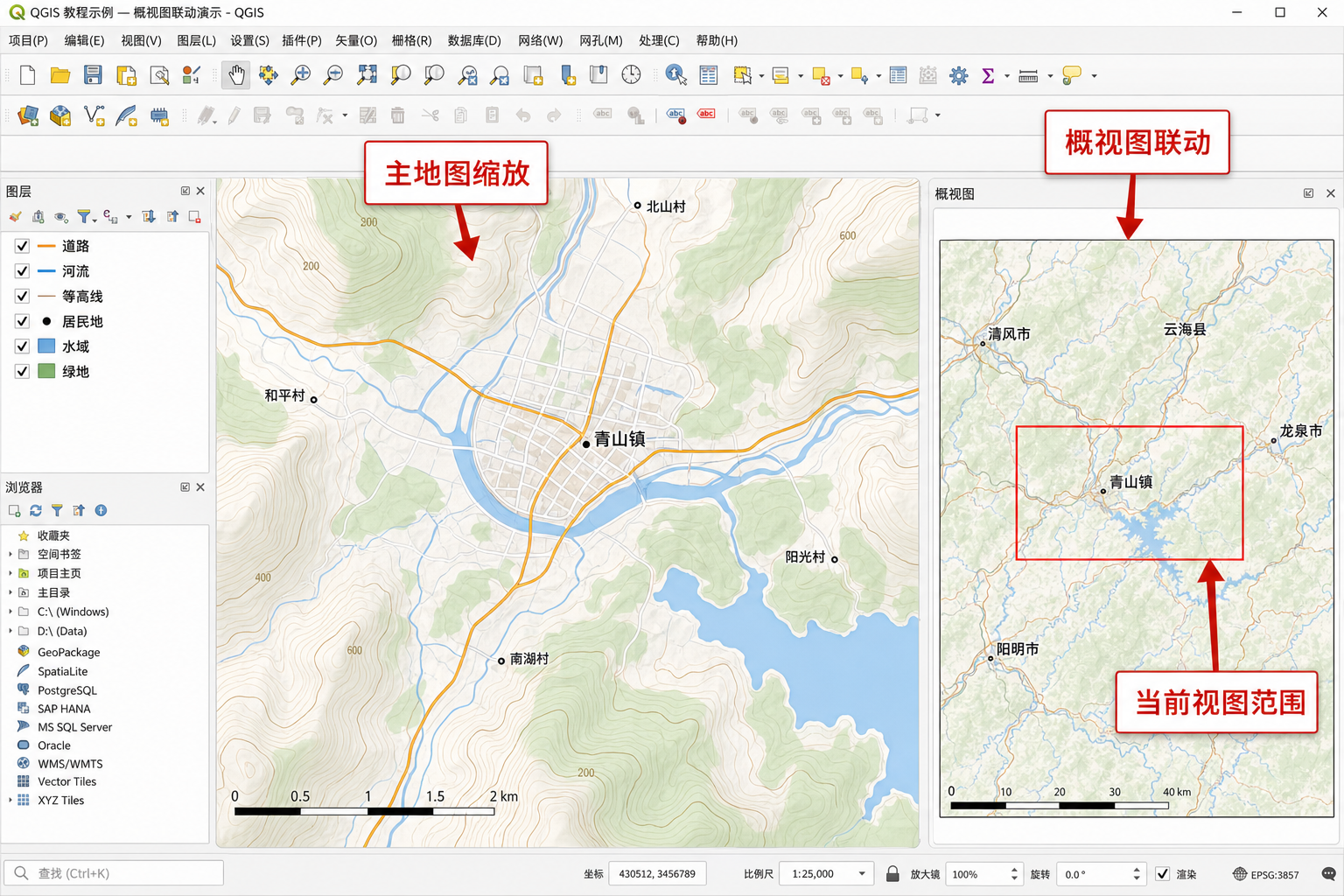Increase magnifier 100% with up arrow

click(x=1014, y=870)
